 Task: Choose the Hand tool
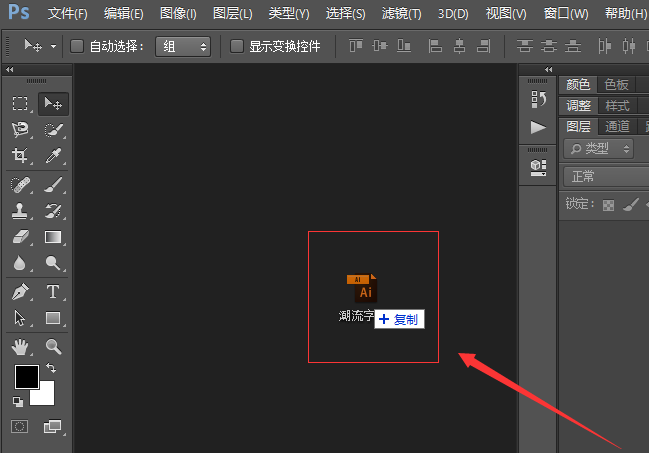[20, 347]
